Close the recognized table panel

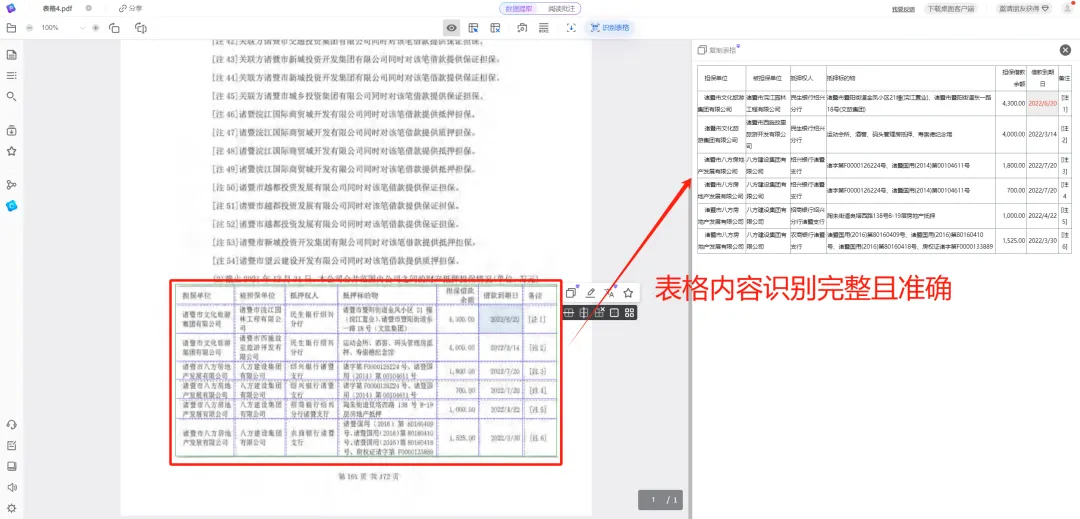click(1066, 50)
